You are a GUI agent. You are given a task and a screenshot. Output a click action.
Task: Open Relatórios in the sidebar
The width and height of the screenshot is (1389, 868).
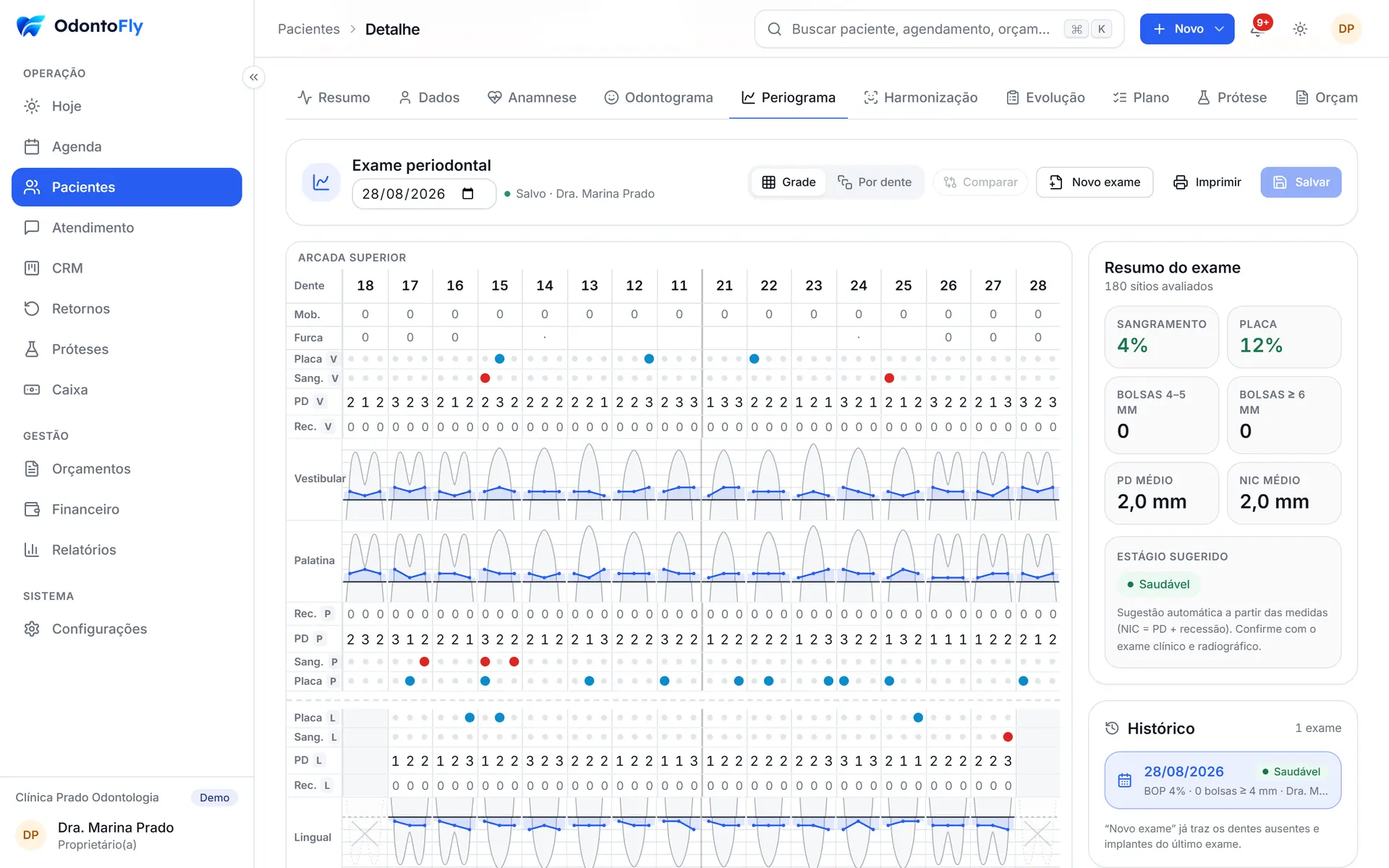tap(127, 550)
